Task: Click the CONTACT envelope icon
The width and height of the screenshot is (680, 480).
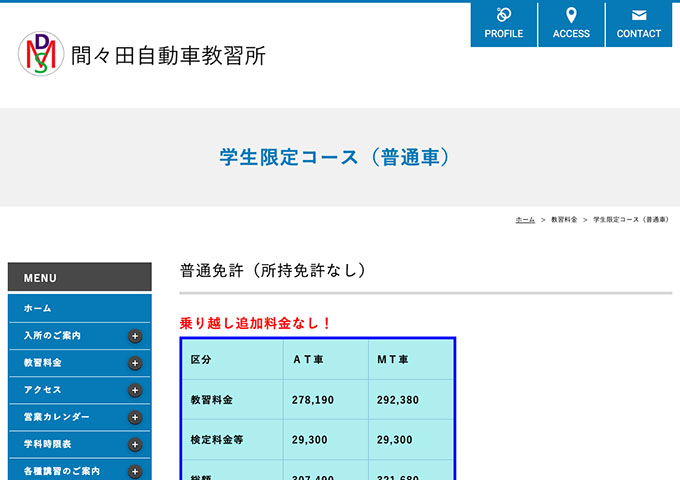Action: 639,15
